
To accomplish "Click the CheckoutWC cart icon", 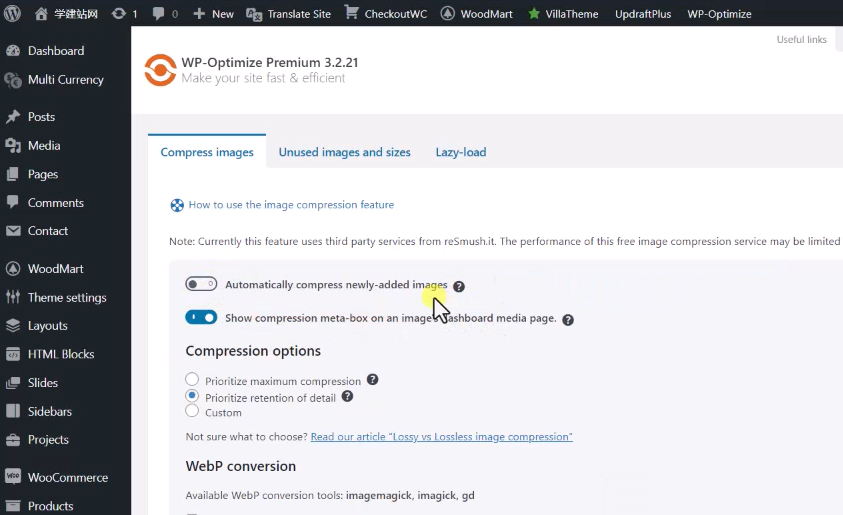I will point(352,12).
